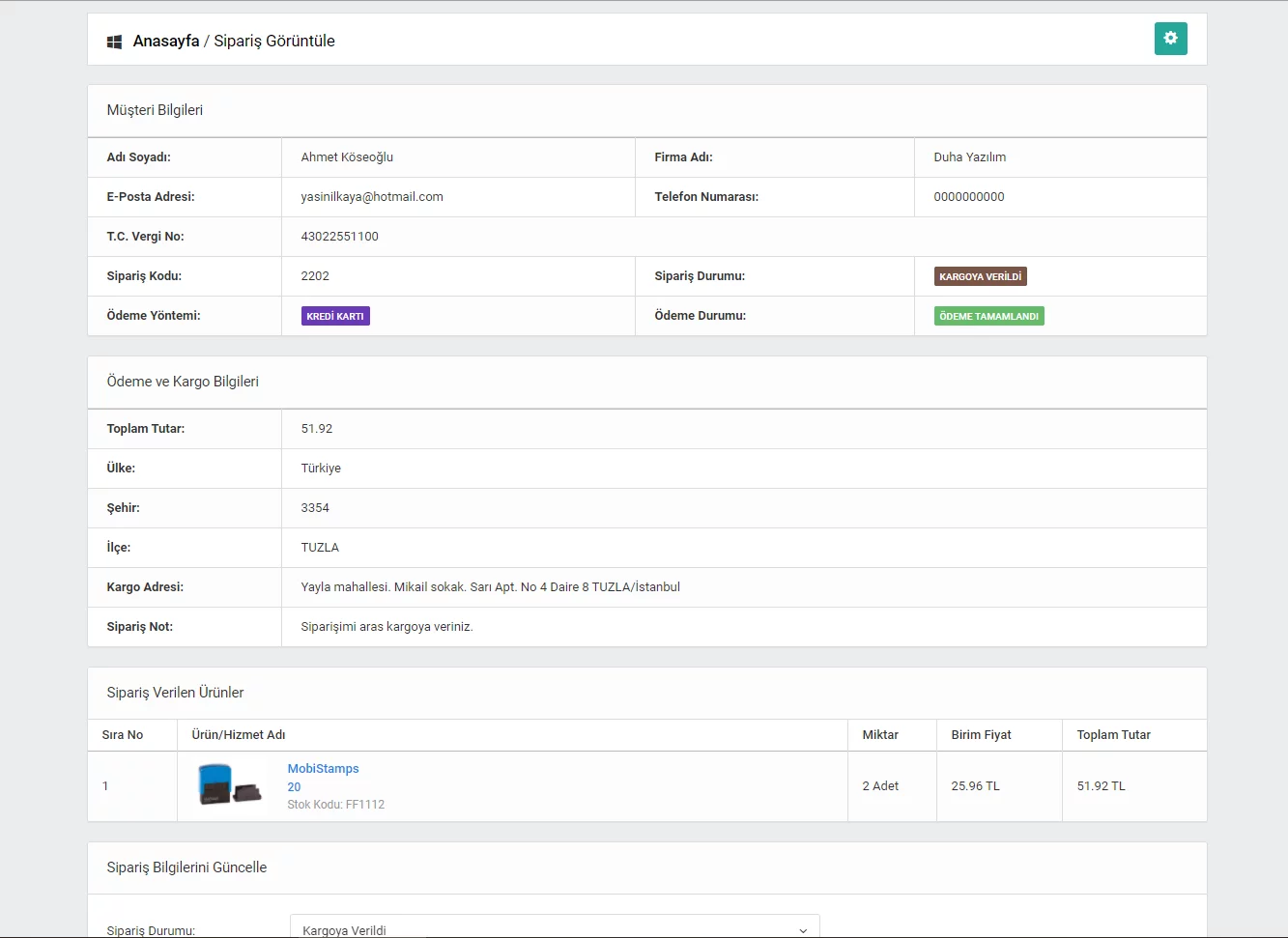Click the customer email yasinilkaya@hotmail.com
This screenshot has width=1288, height=938.
(372, 197)
